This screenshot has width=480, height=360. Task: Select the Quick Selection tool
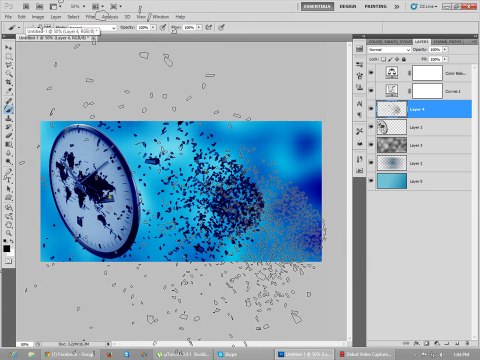point(8,74)
